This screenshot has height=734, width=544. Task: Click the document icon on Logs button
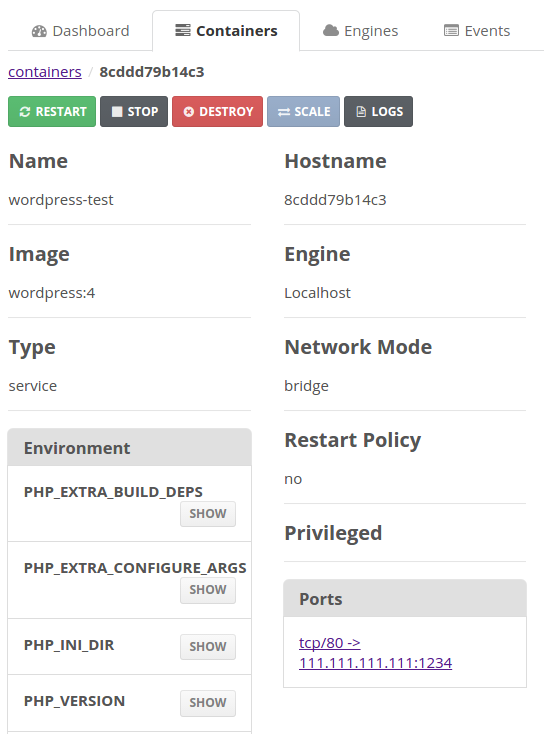(x=361, y=112)
